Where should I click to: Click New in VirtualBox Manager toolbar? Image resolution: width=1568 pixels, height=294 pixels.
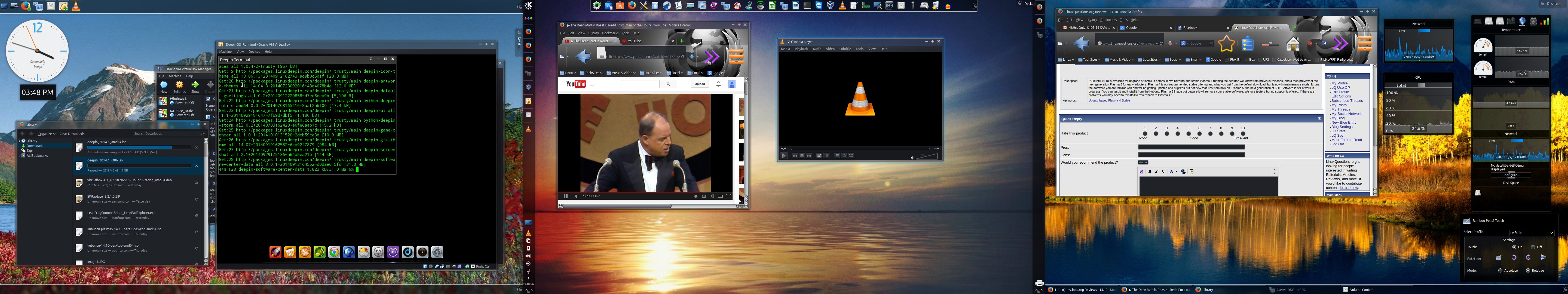[164, 87]
